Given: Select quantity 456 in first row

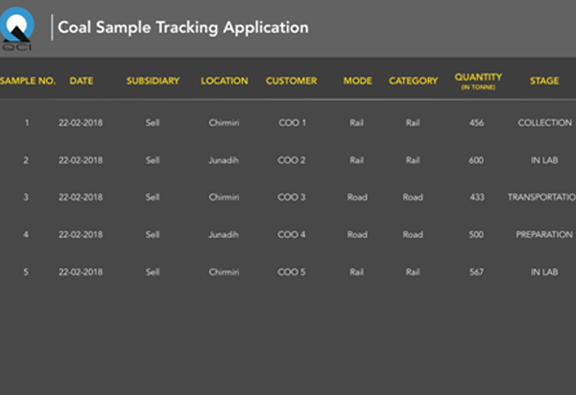Looking at the screenshot, I should (476, 123).
